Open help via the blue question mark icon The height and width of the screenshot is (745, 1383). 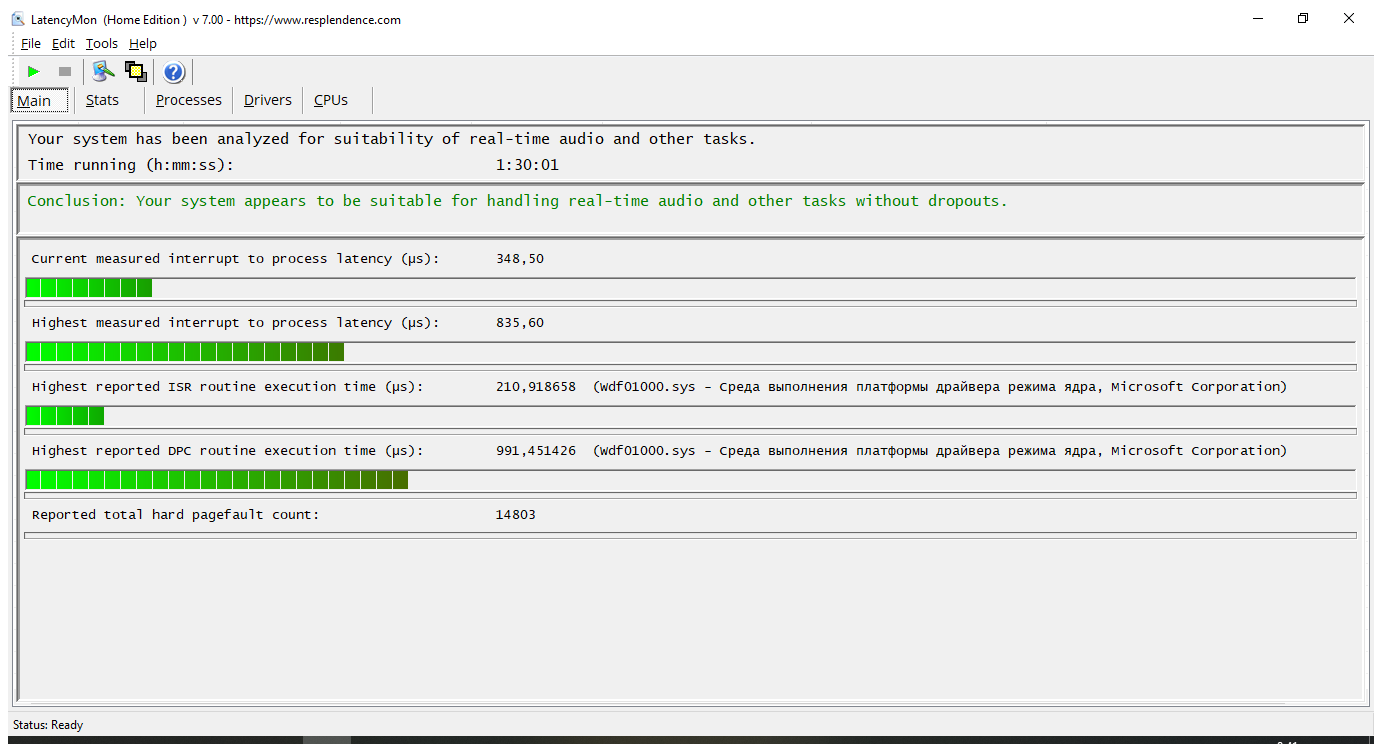click(x=174, y=72)
